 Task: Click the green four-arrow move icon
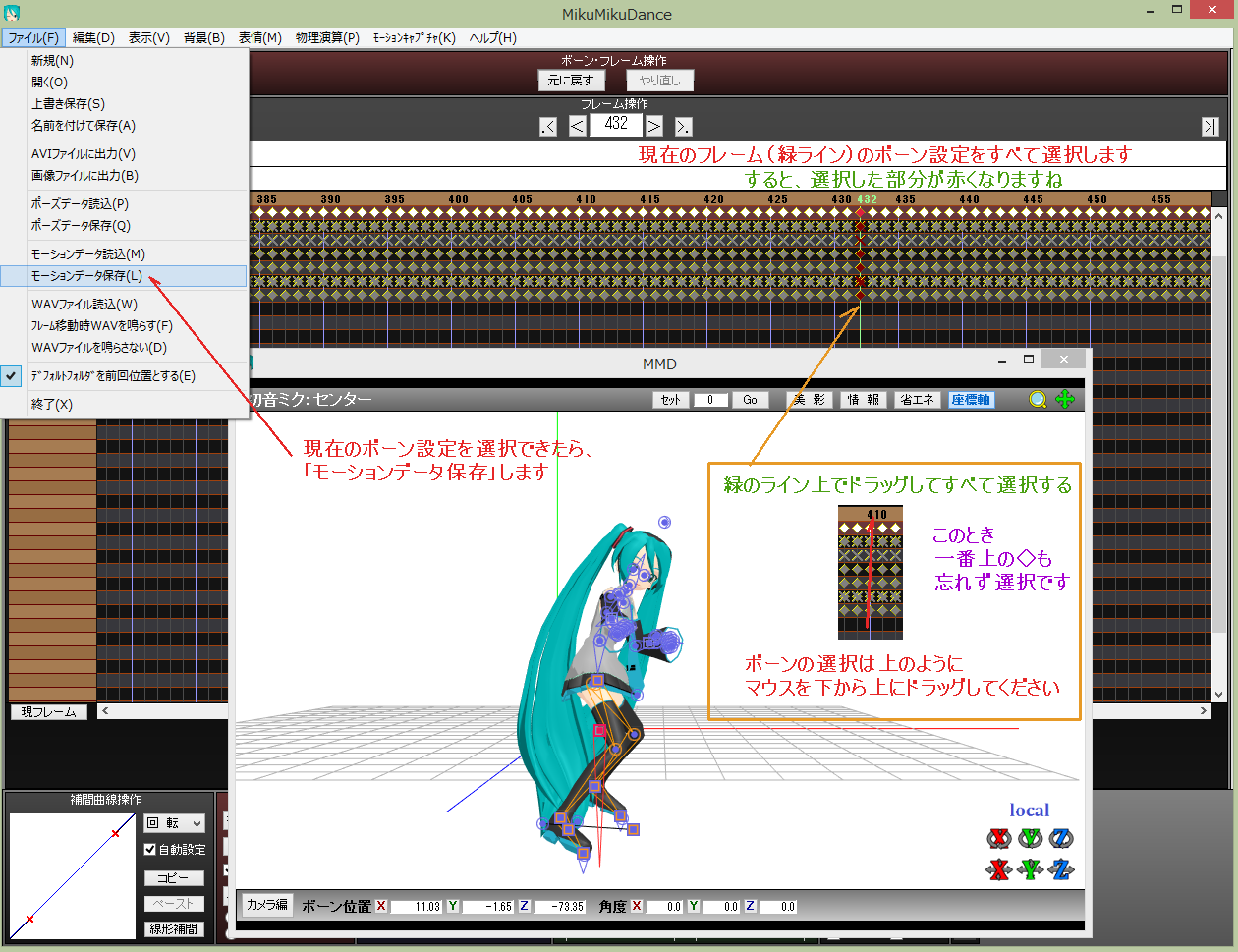(x=1065, y=399)
